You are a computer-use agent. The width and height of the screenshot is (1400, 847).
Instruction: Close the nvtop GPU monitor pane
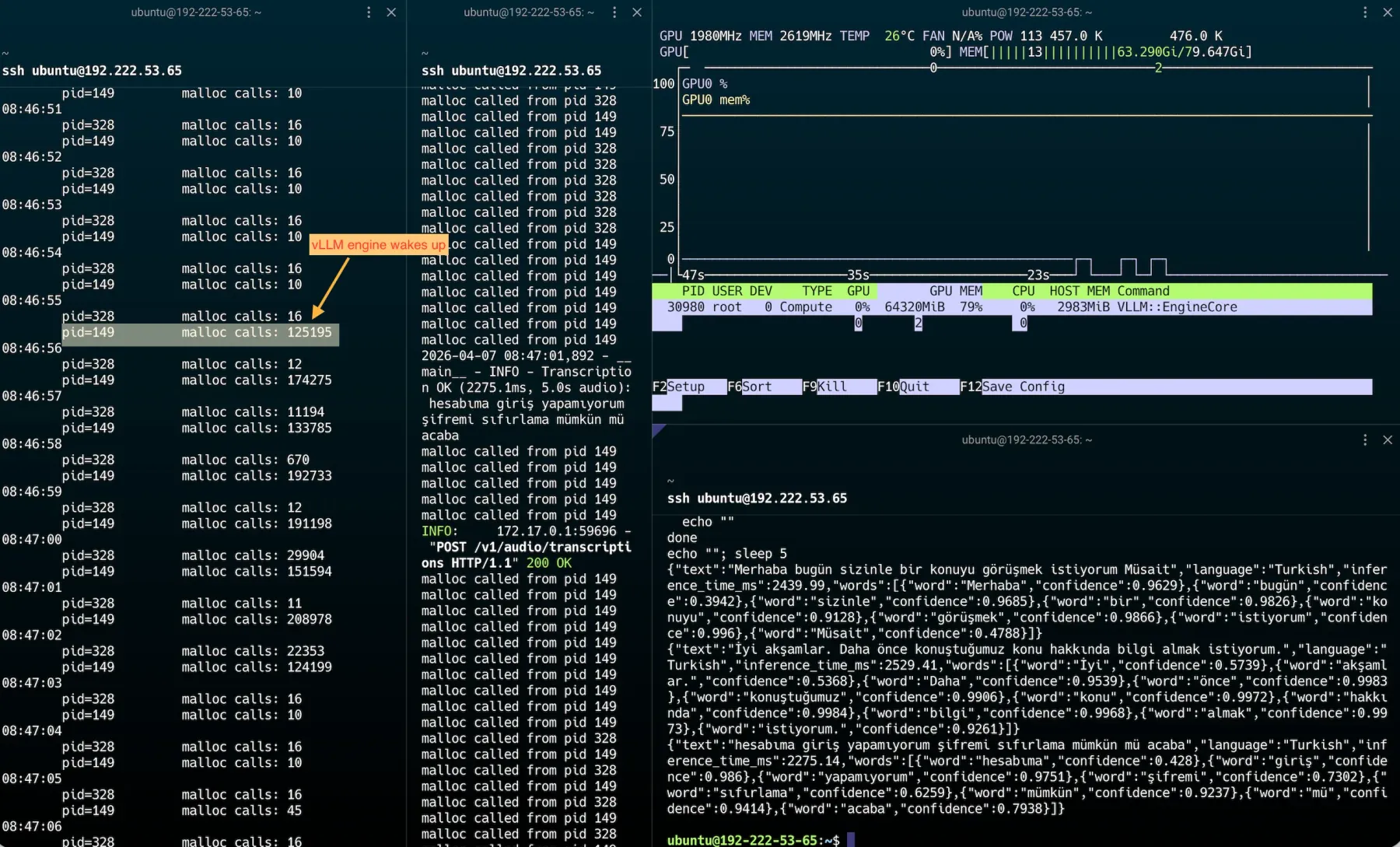1388,12
